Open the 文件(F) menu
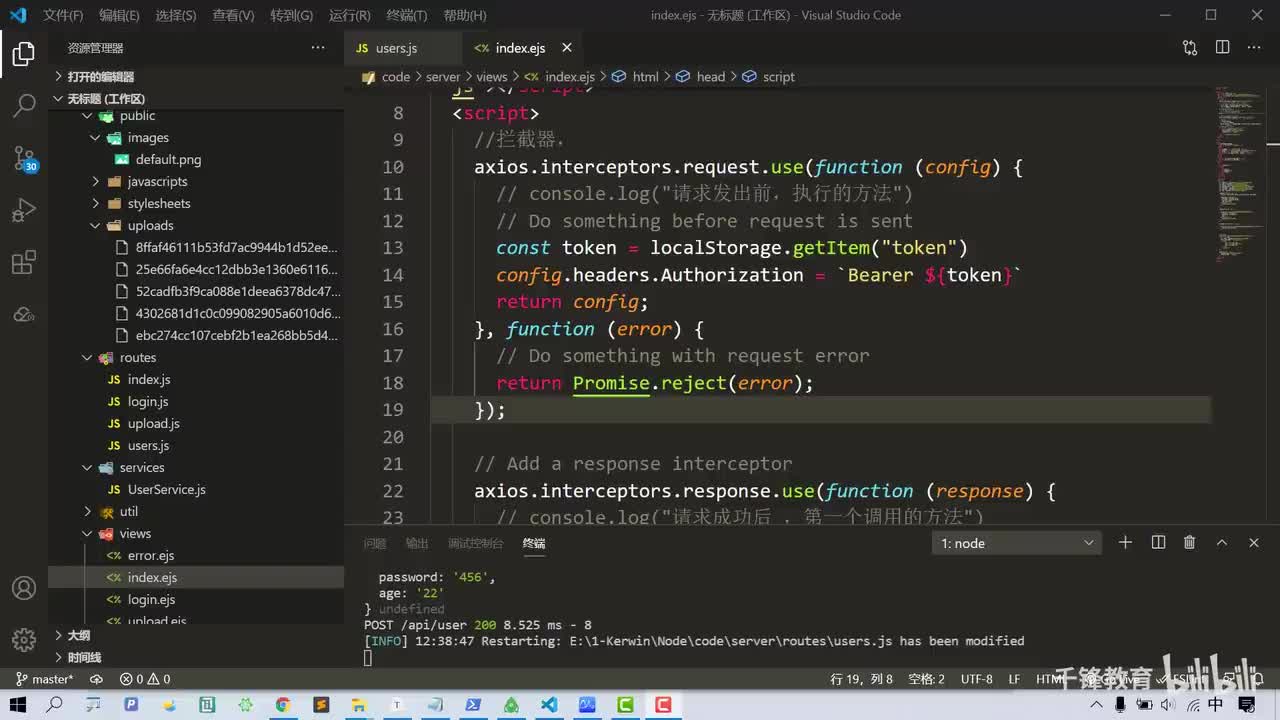This screenshot has height=720, width=1280. (x=63, y=15)
